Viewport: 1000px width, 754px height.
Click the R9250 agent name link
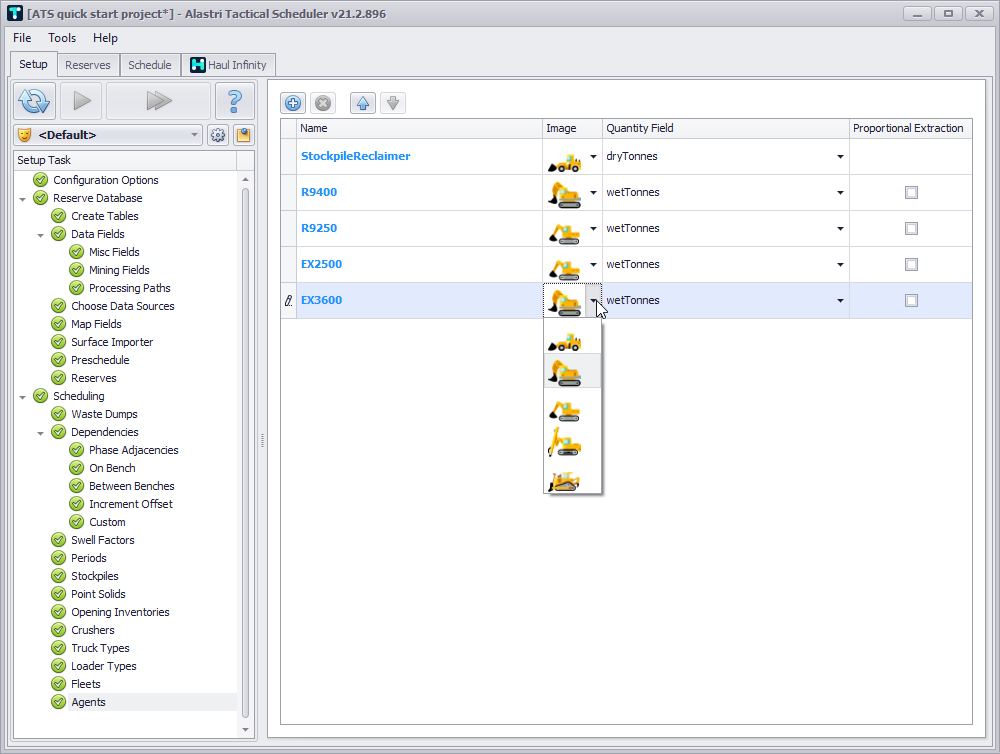[x=319, y=229]
